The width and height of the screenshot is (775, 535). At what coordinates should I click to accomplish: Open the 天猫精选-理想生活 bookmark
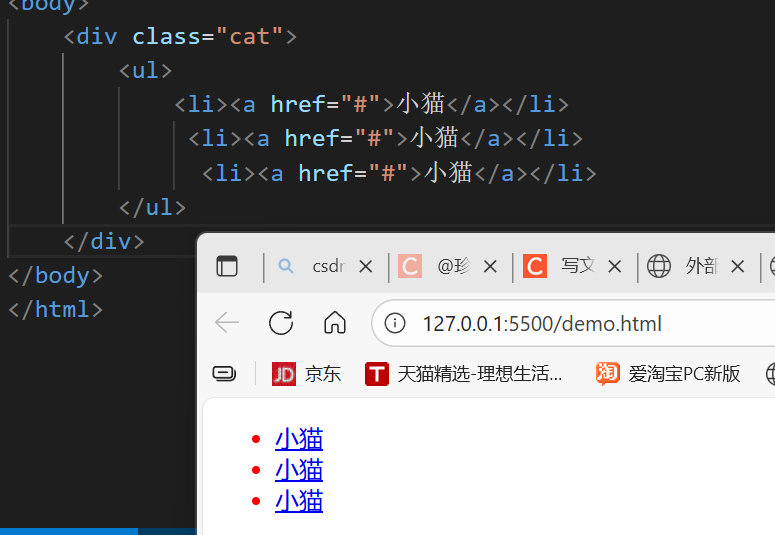click(x=464, y=374)
